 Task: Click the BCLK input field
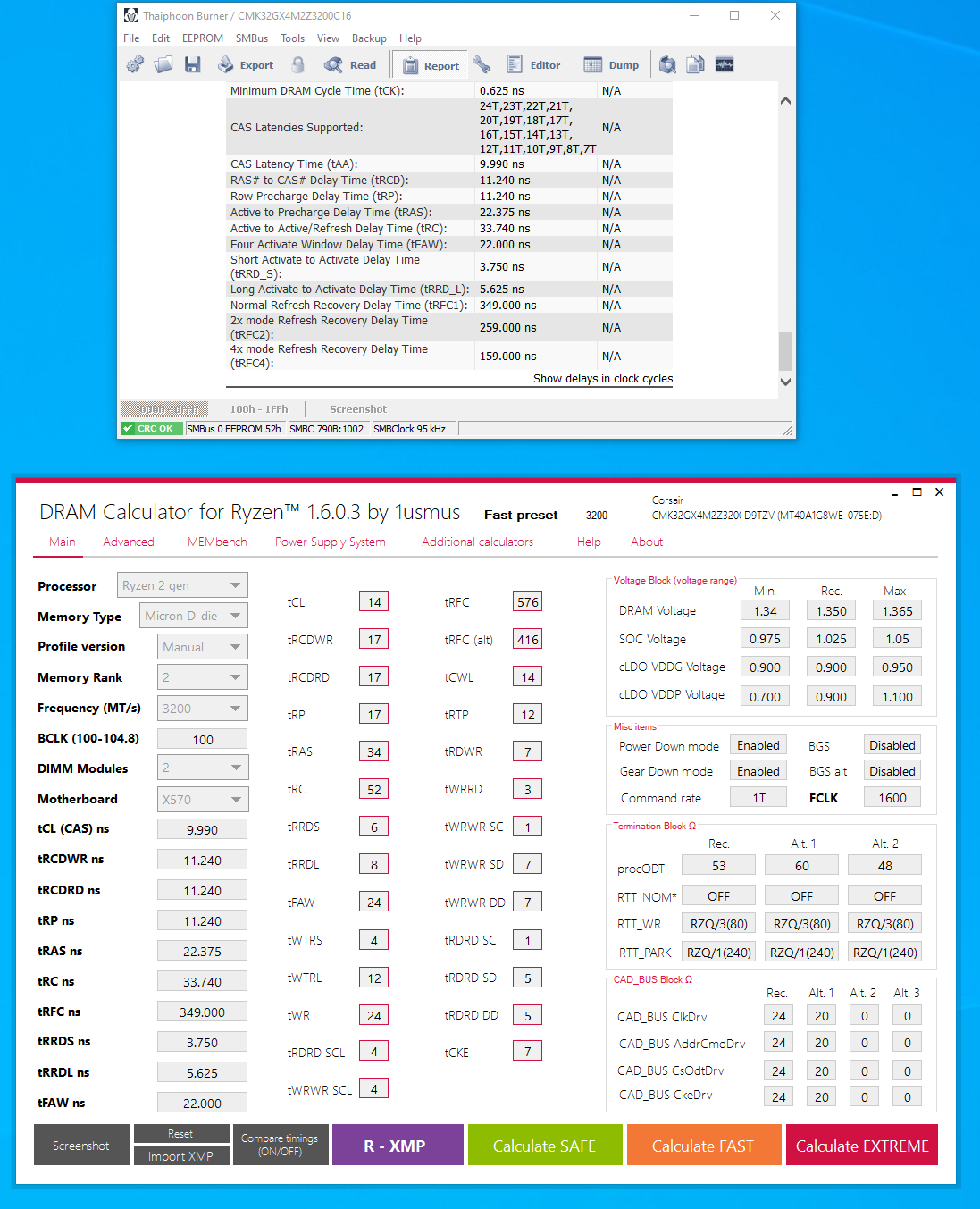203,739
